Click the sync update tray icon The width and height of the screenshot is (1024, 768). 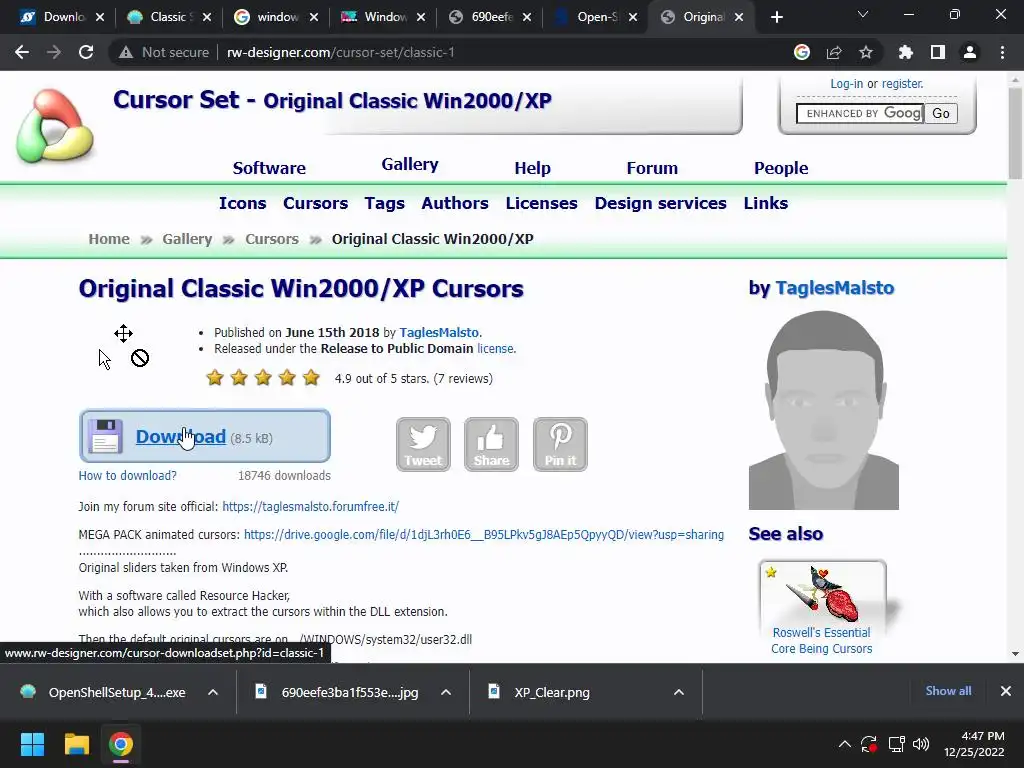pyautogui.click(x=869, y=744)
